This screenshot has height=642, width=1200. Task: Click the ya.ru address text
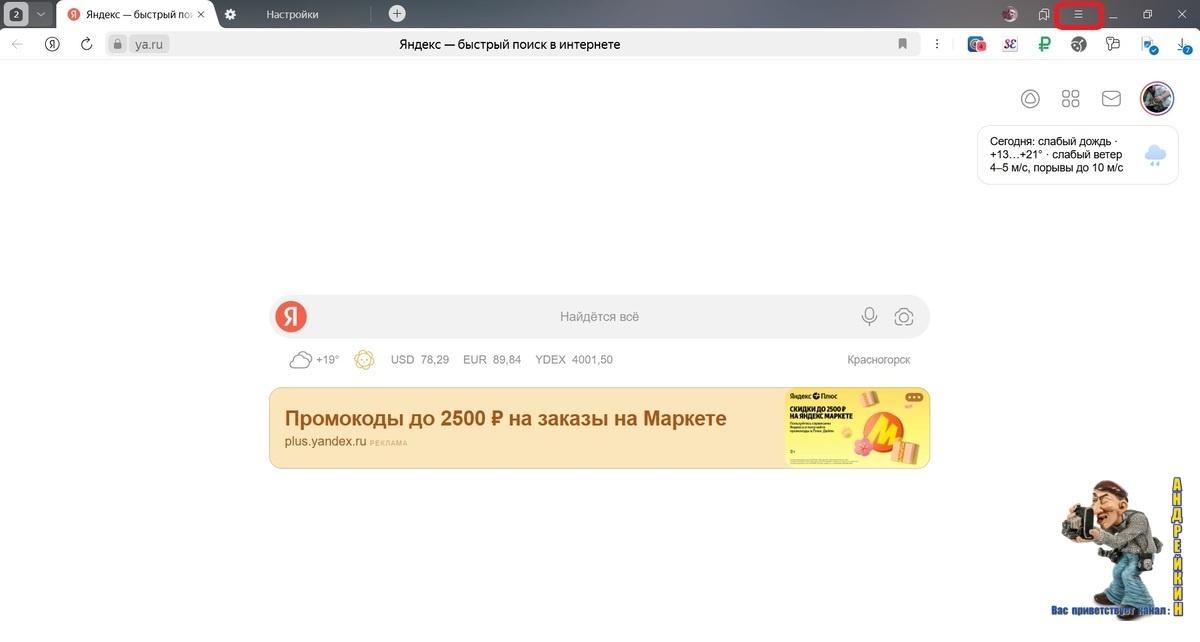point(148,44)
